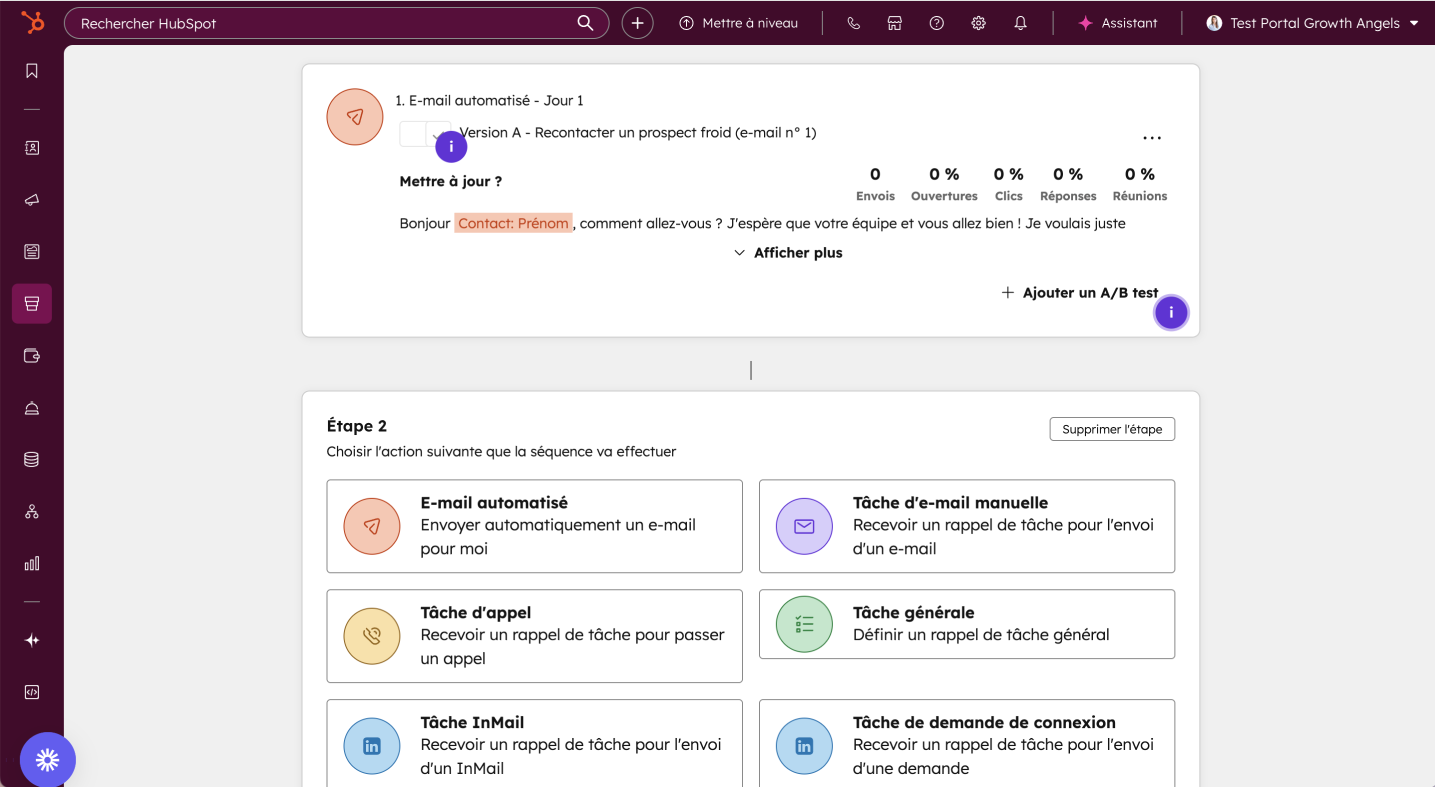Open the calling phone icon

(853, 22)
